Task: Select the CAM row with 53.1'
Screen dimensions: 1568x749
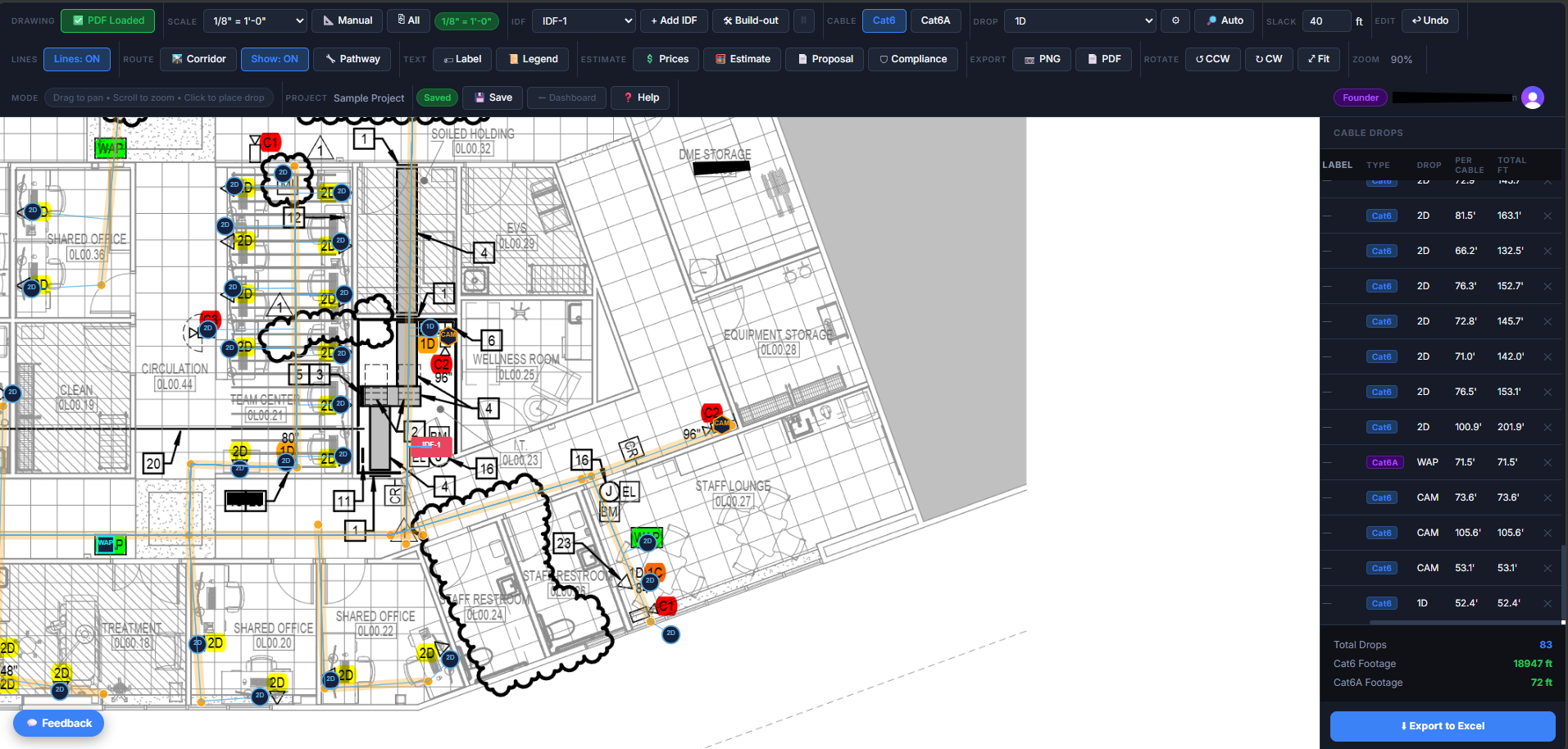Action: coord(1440,568)
